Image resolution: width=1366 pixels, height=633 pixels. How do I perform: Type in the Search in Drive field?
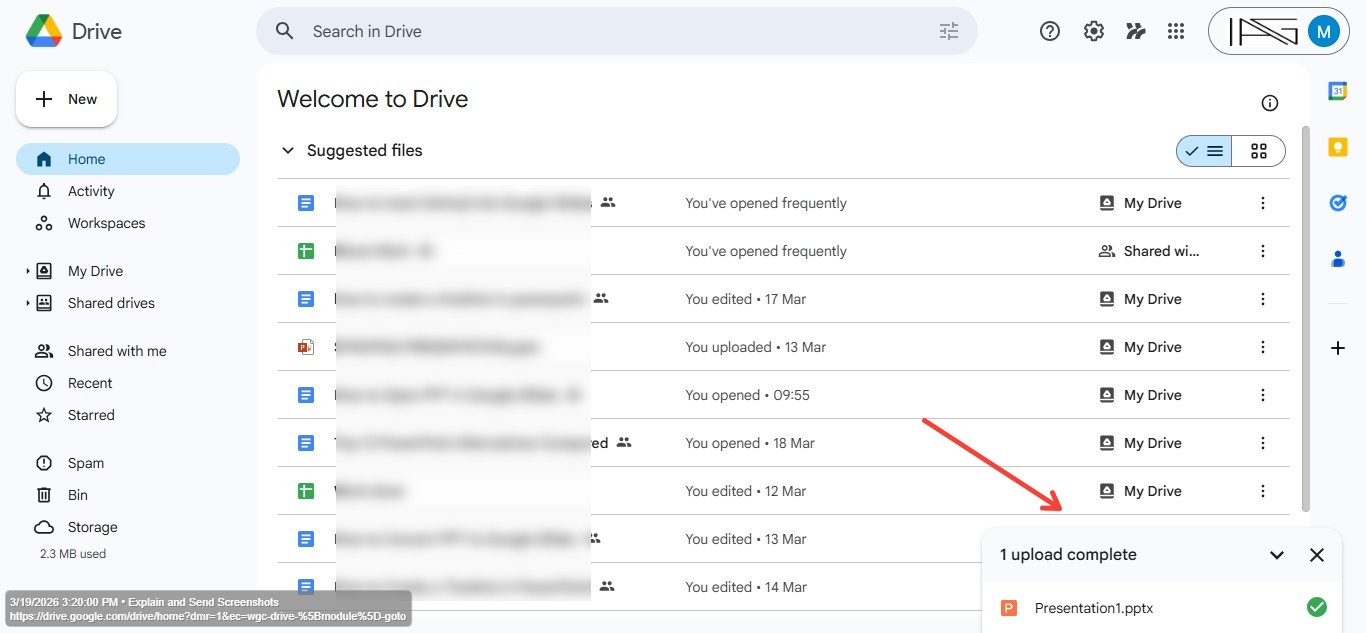pyautogui.click(x=600, y=31)
